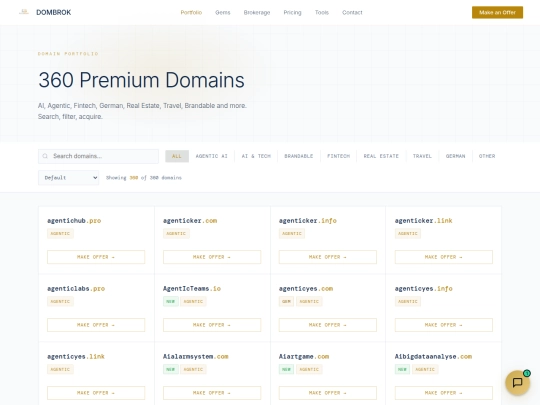Click the agenticker.com domain name
This screenshot has height=405, width=540.
(190, 221)
